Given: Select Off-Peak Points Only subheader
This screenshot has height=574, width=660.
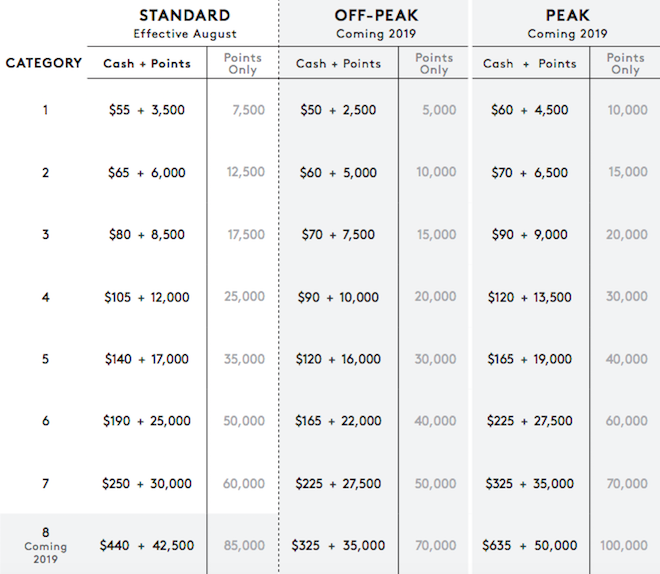Looking at the screenshot, I should (434, 64).
